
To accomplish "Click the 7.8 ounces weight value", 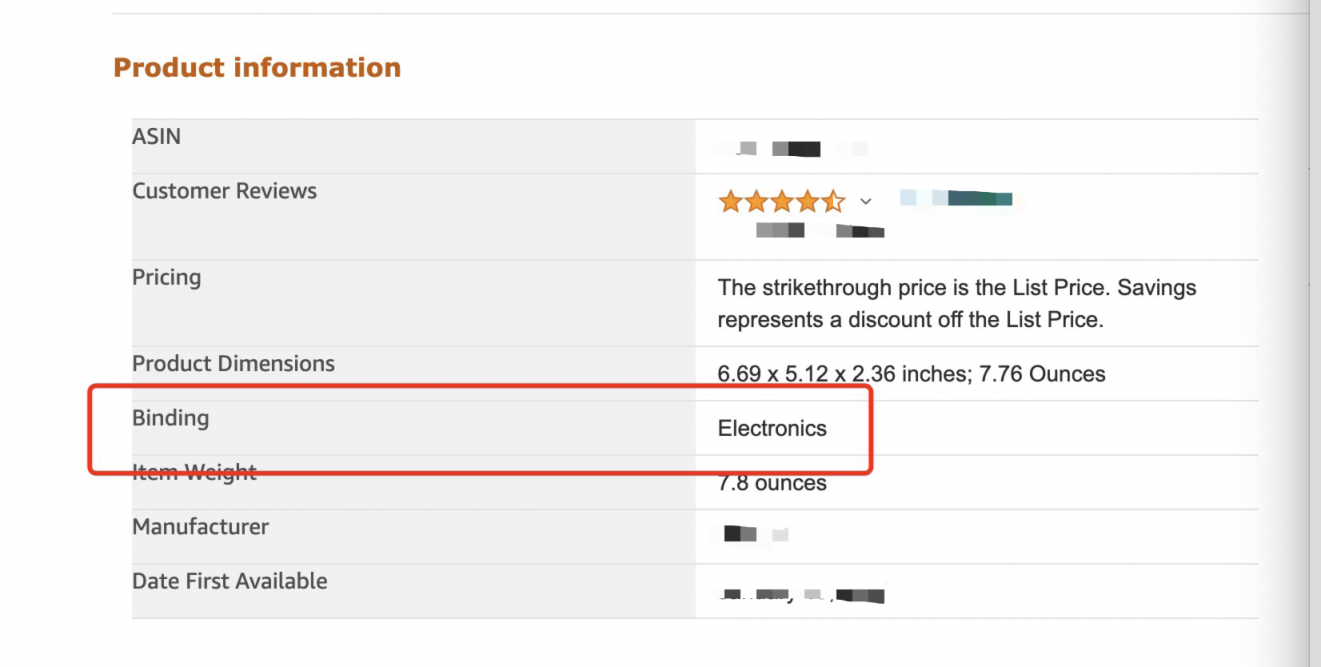I will (772, 483).
